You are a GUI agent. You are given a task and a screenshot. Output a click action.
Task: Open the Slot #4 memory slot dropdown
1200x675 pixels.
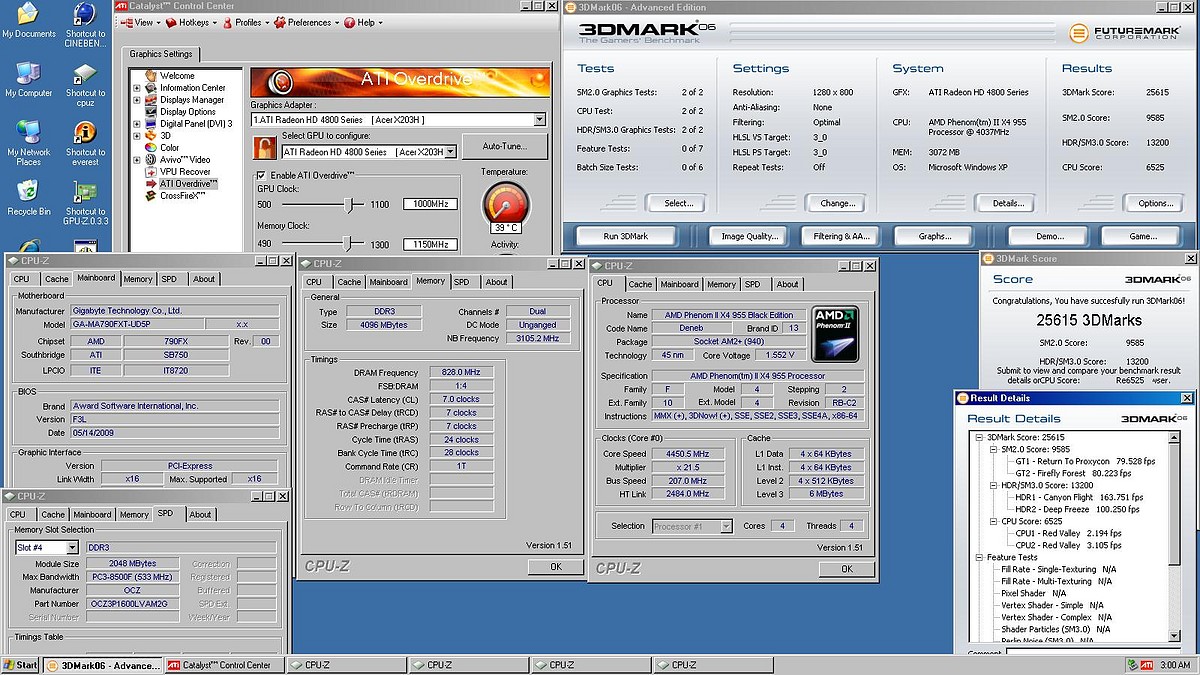point(72,548)
